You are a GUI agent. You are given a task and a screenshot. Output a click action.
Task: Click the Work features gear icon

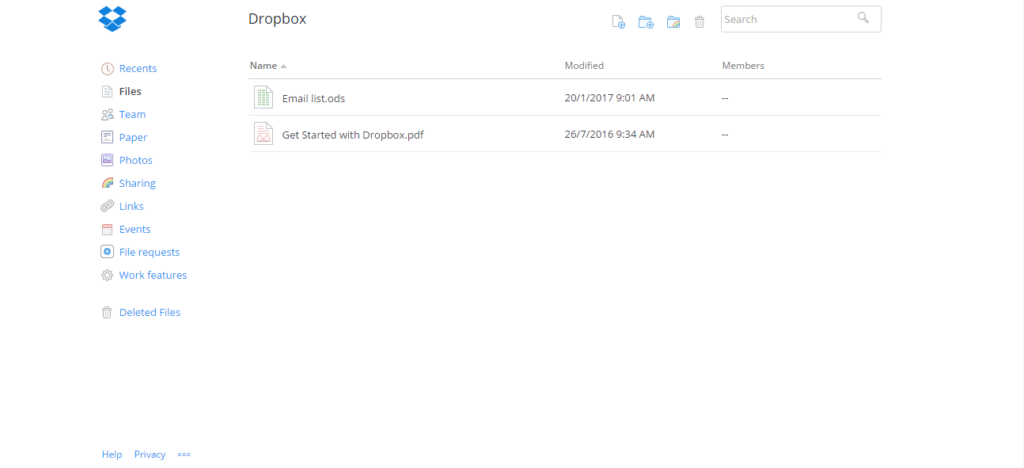107,275
